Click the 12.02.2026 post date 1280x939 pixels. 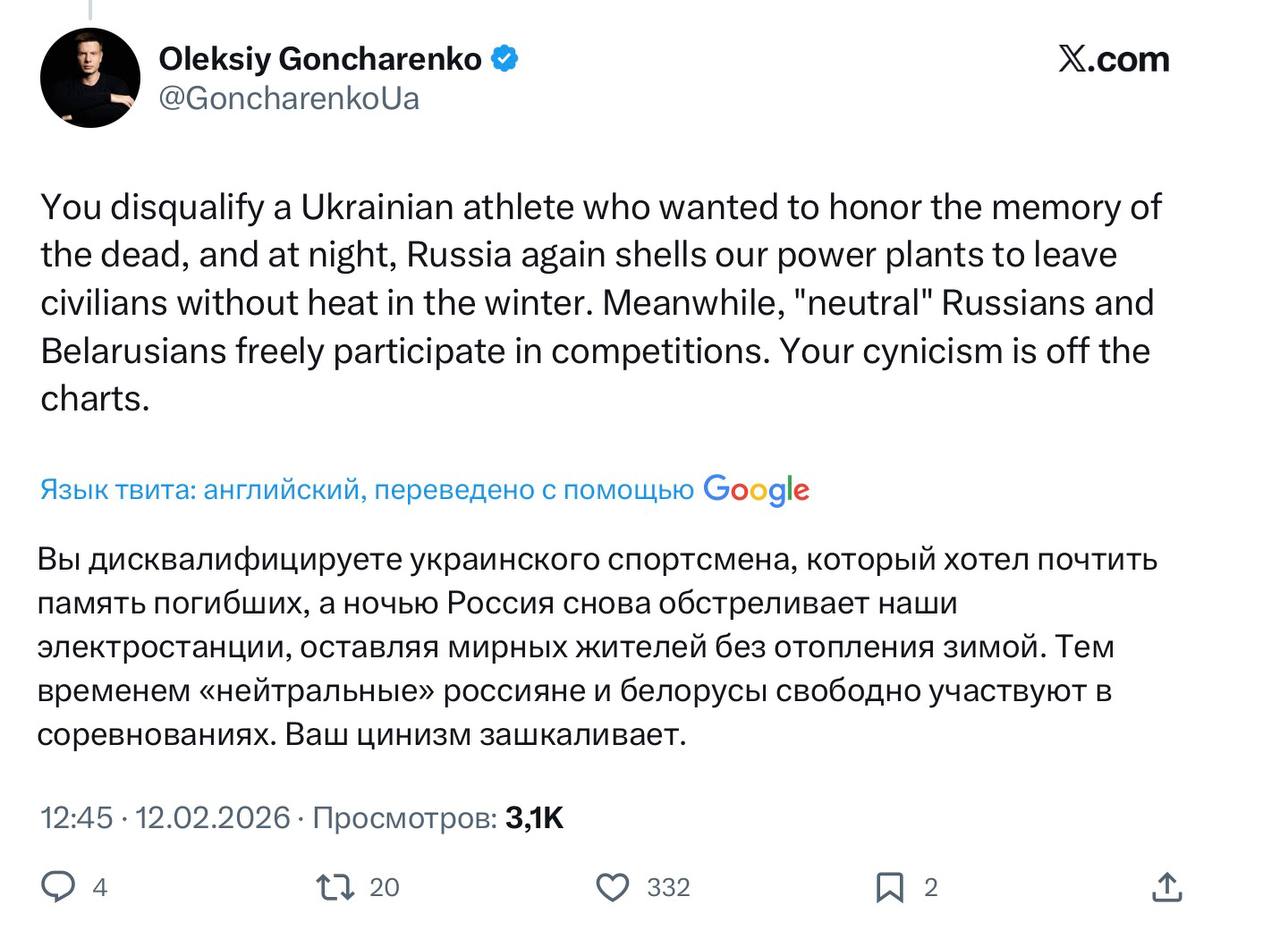tap(212, 818)
